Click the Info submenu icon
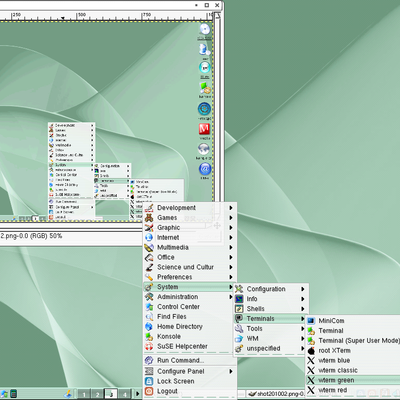The image size is (400, 400). pyautogui.click(x=239, y=299)
